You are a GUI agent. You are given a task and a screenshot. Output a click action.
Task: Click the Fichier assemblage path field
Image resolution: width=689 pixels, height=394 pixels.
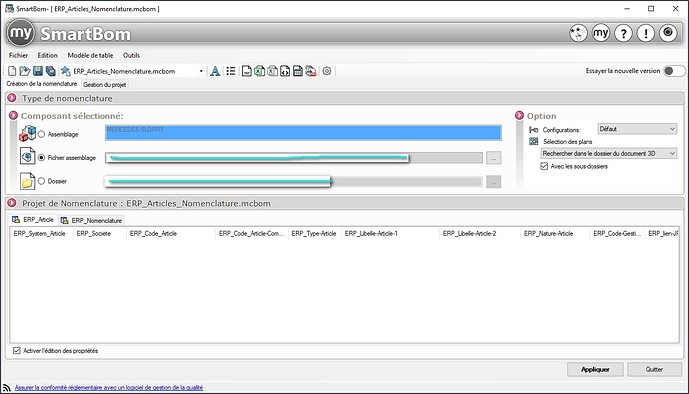(294, 158)
